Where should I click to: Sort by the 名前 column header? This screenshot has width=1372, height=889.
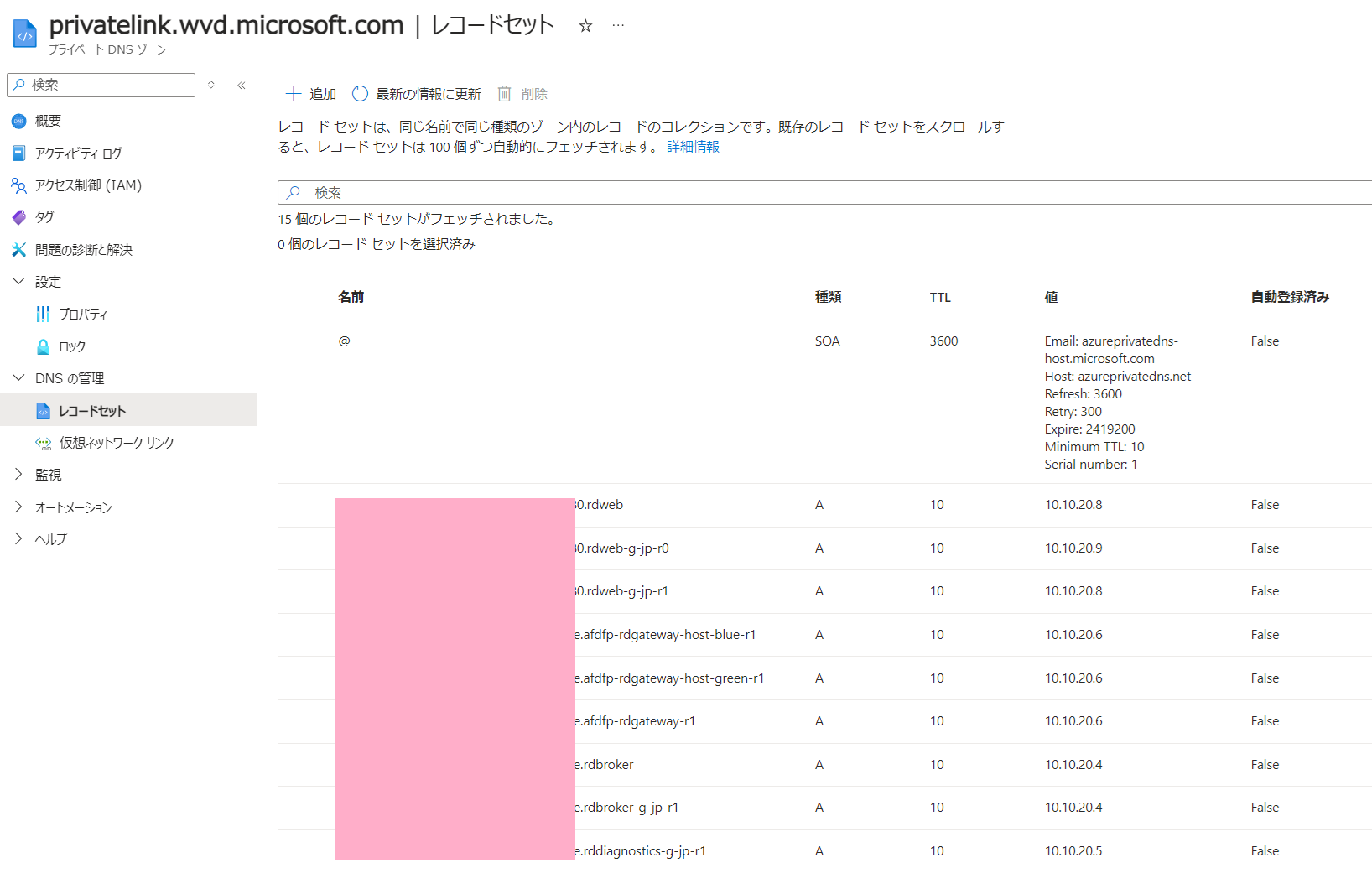pyautogui.click(x=351, y=297)
